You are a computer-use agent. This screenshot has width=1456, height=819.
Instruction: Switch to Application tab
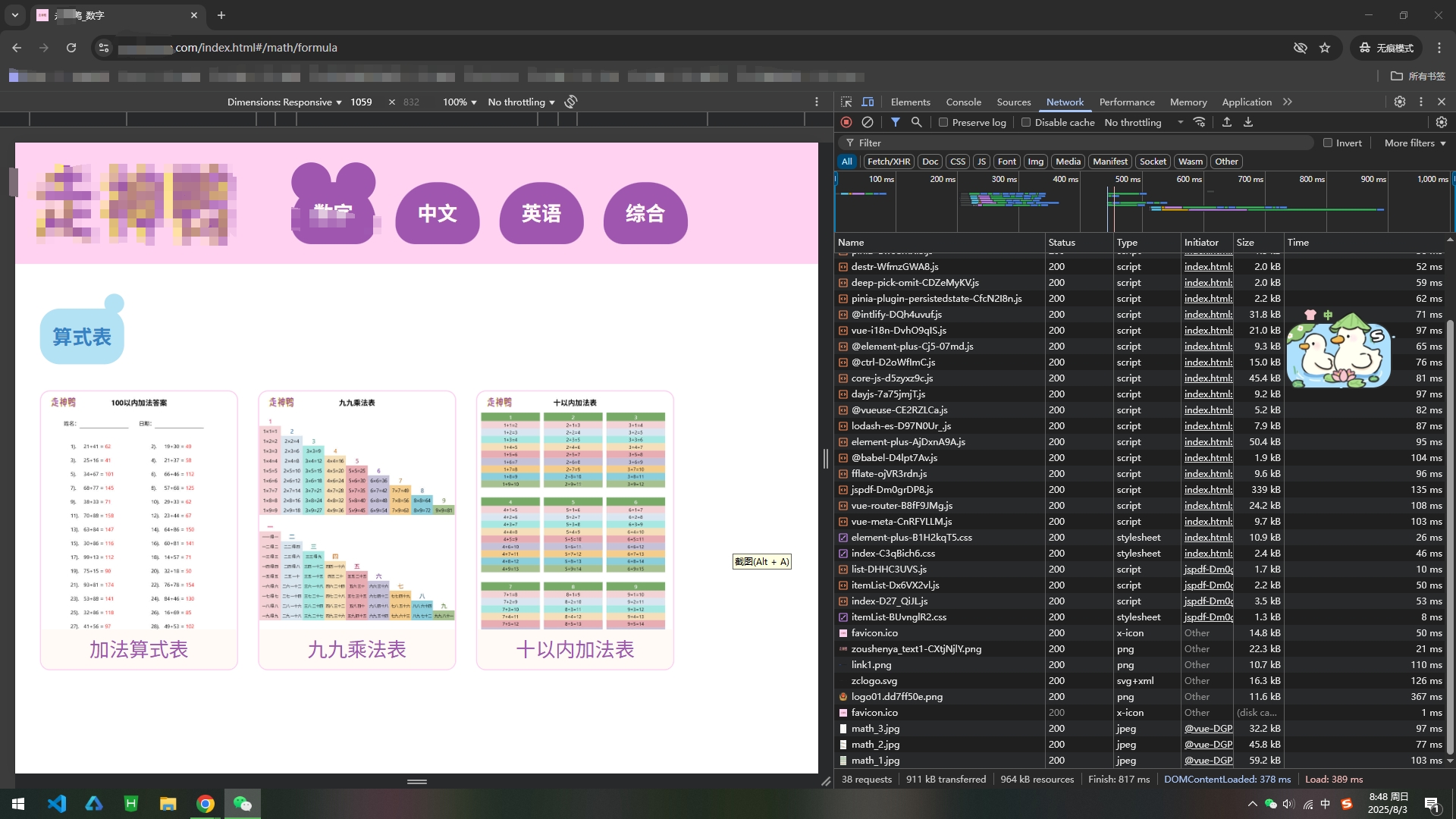tap(1247, 102)
